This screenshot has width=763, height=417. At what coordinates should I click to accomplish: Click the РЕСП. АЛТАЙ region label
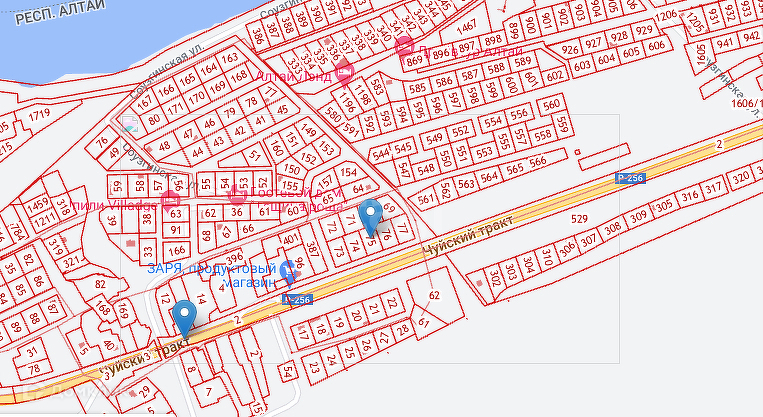coord(60,11)
